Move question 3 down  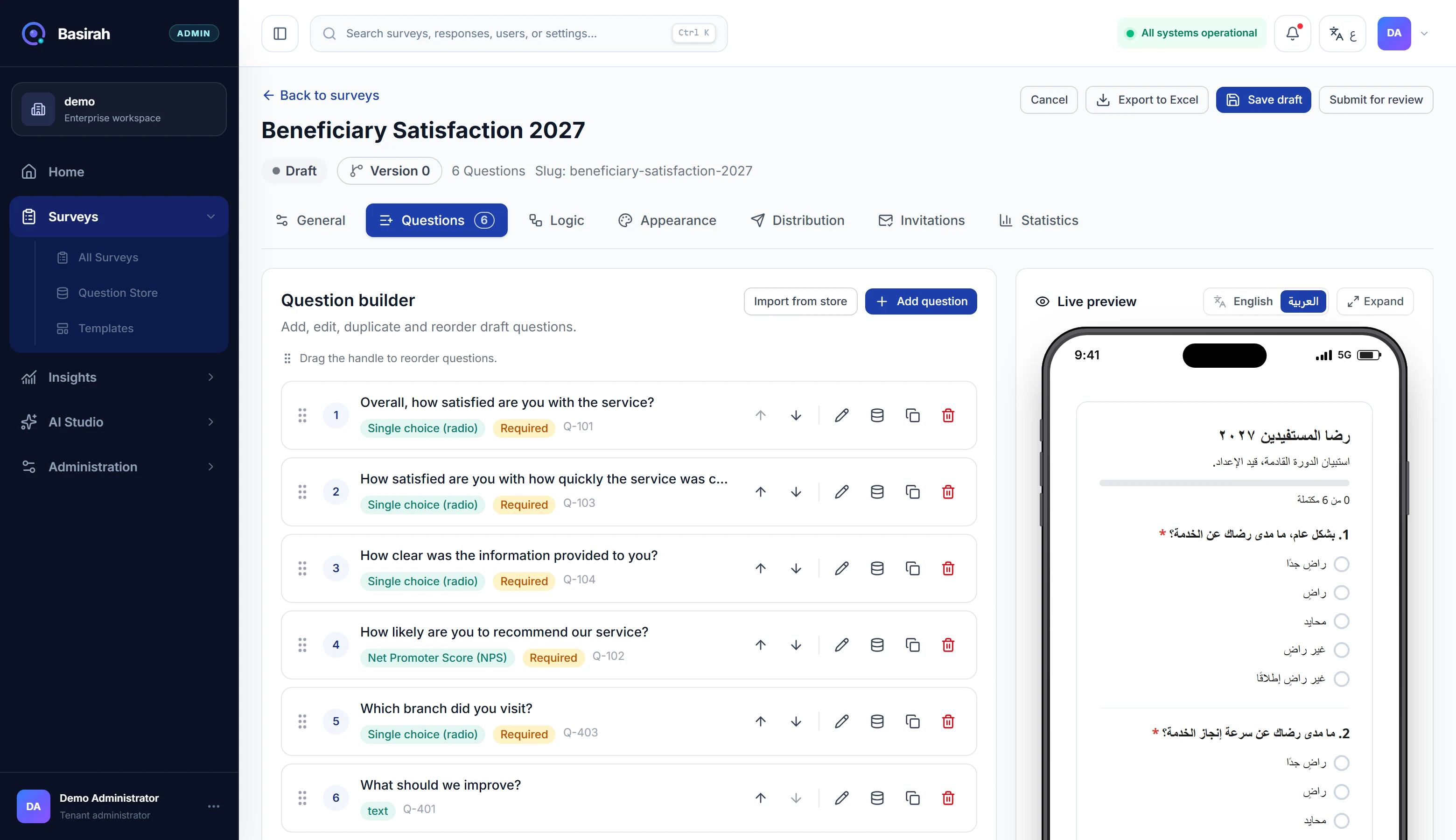pos(796,568)
